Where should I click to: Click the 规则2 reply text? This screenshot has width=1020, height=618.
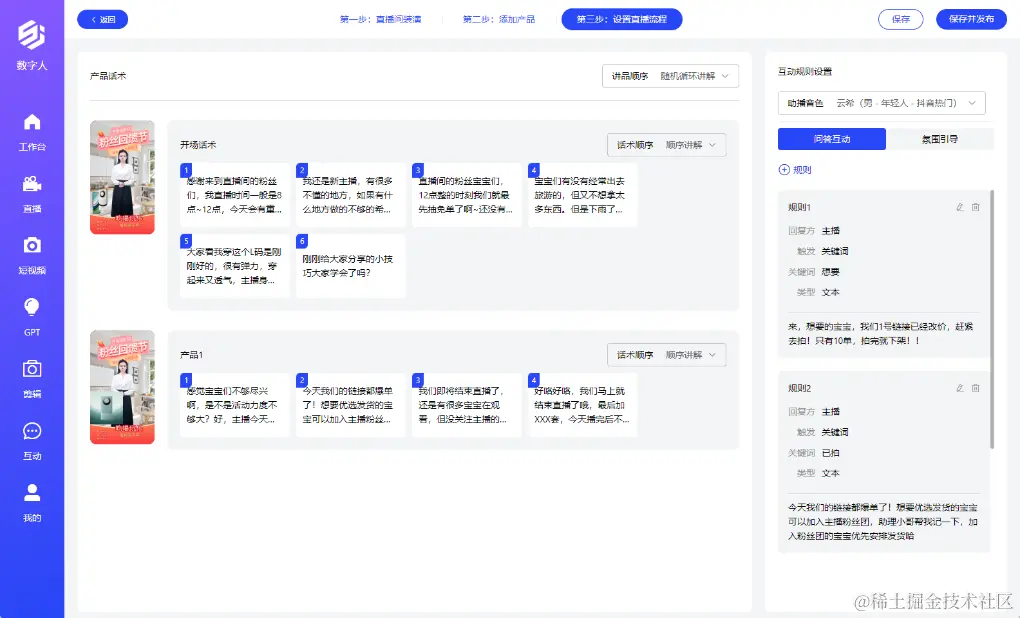pyautogui.click(x=883, y=522)
